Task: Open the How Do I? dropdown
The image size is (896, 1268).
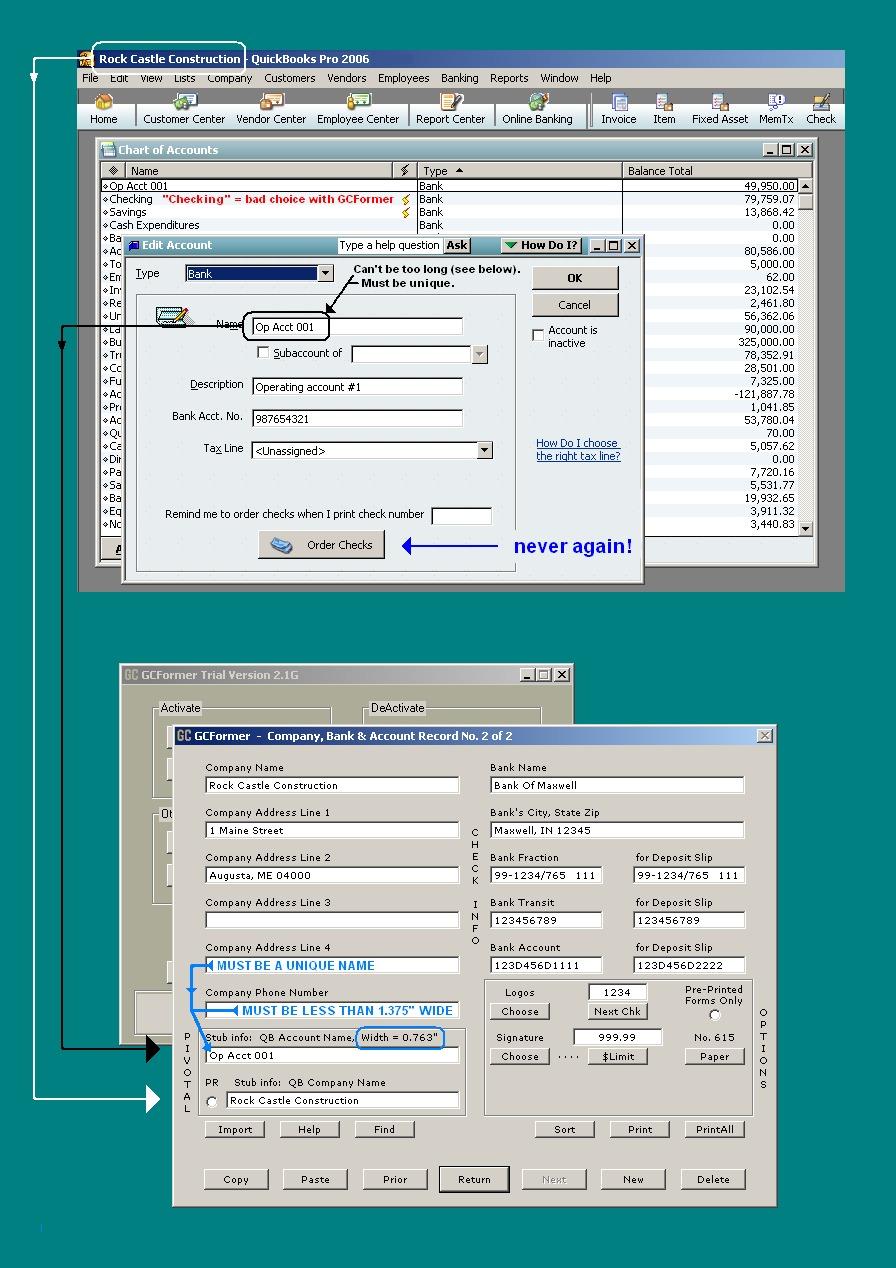Action: 541,245
